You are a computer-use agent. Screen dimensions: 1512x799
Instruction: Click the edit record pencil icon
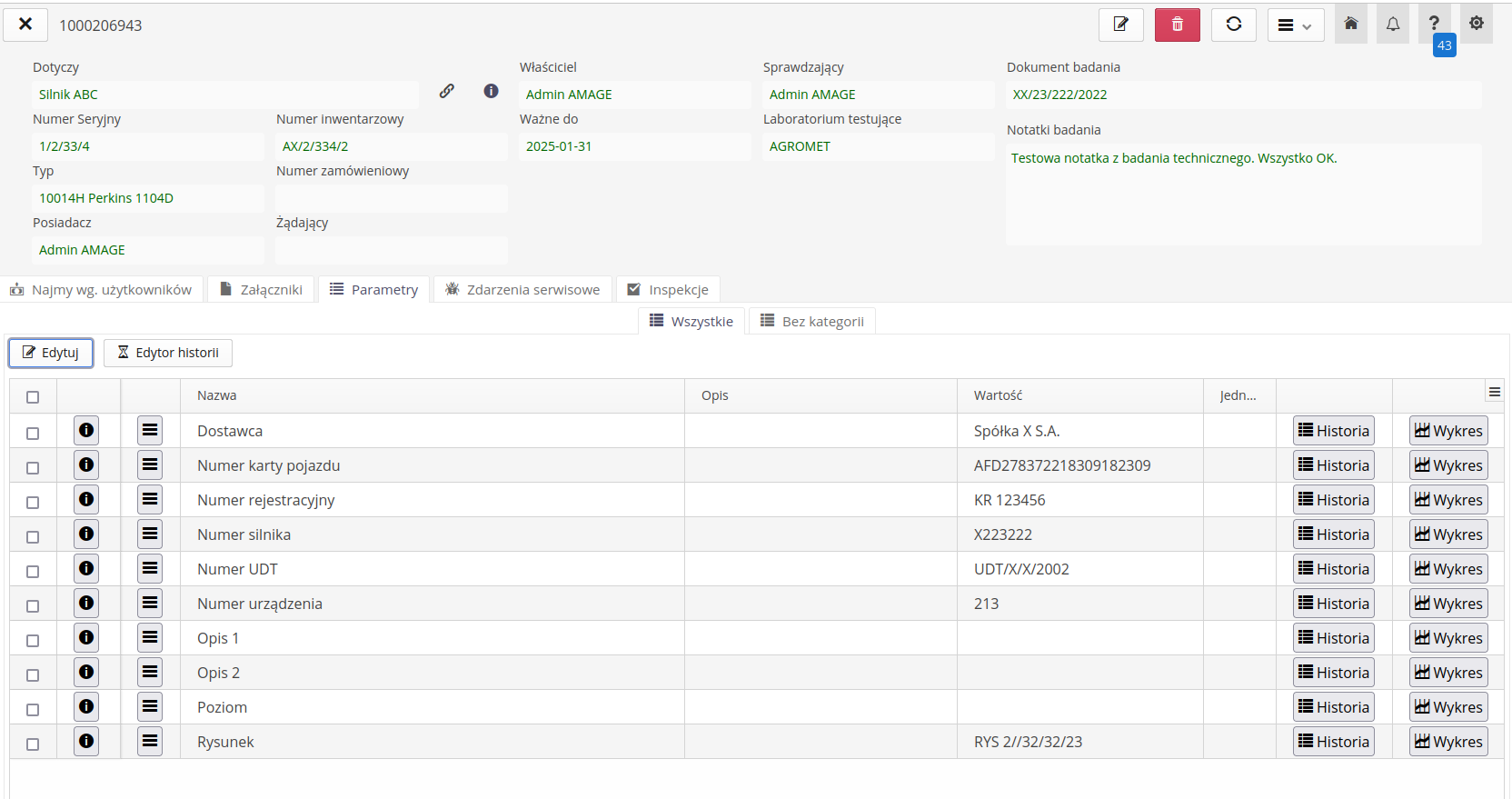coord(1120,25)
